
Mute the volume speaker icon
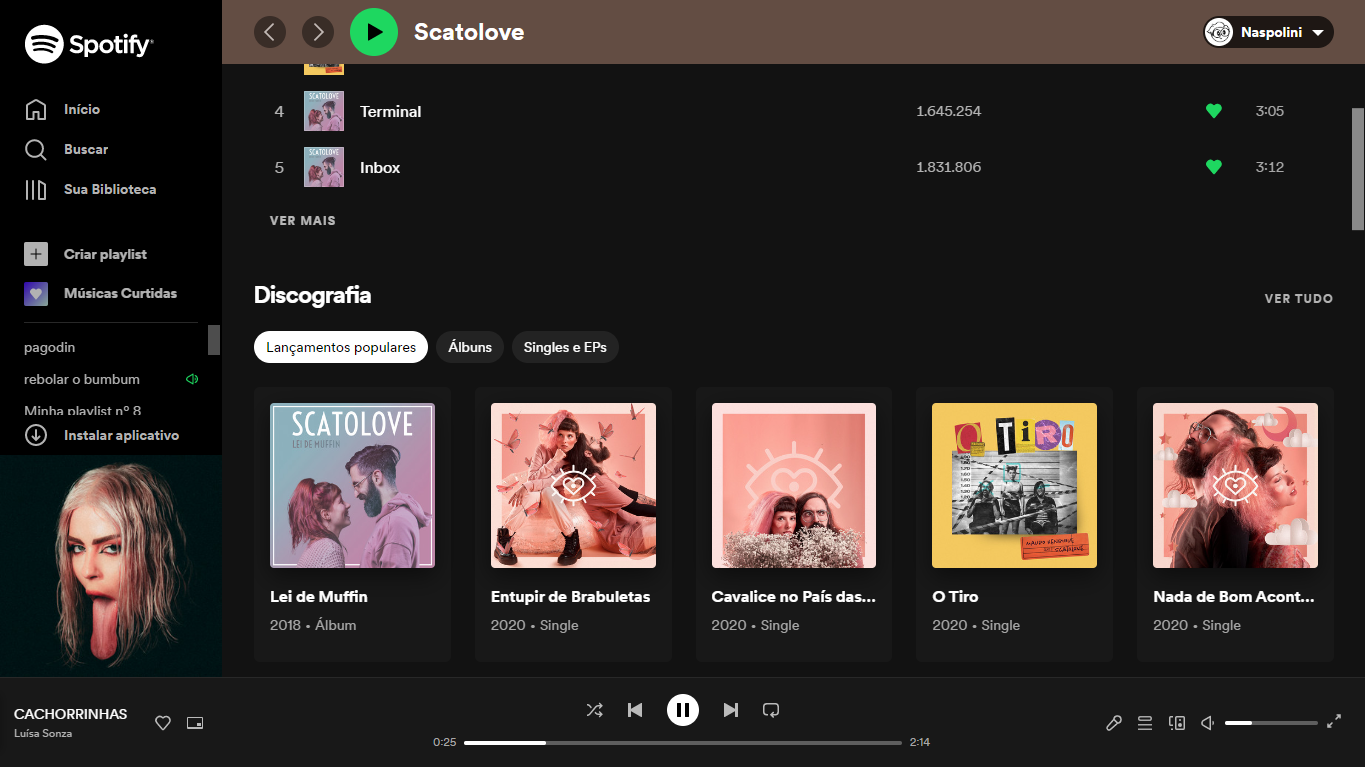(1207, 723)
